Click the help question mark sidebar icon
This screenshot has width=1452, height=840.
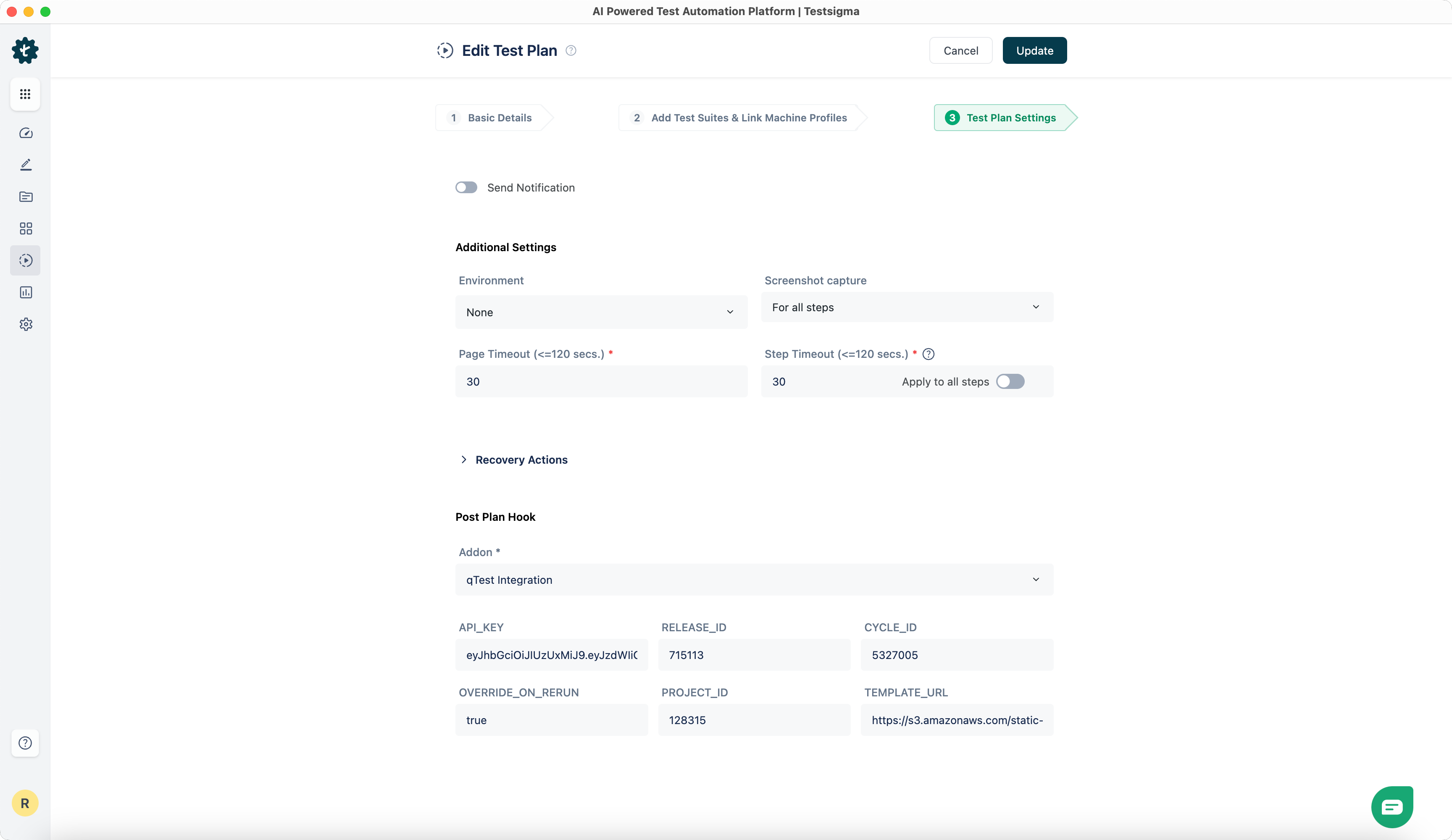[25, 743]
